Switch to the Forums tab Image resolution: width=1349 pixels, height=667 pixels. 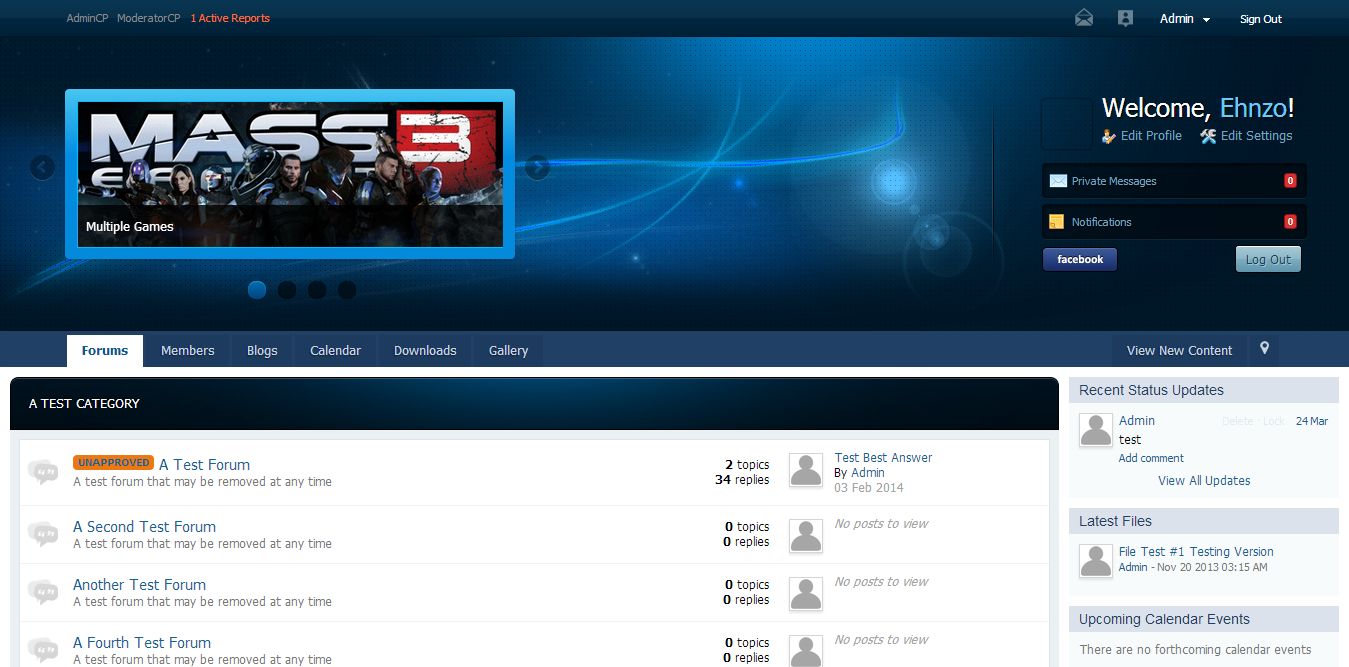coord(105,351)
